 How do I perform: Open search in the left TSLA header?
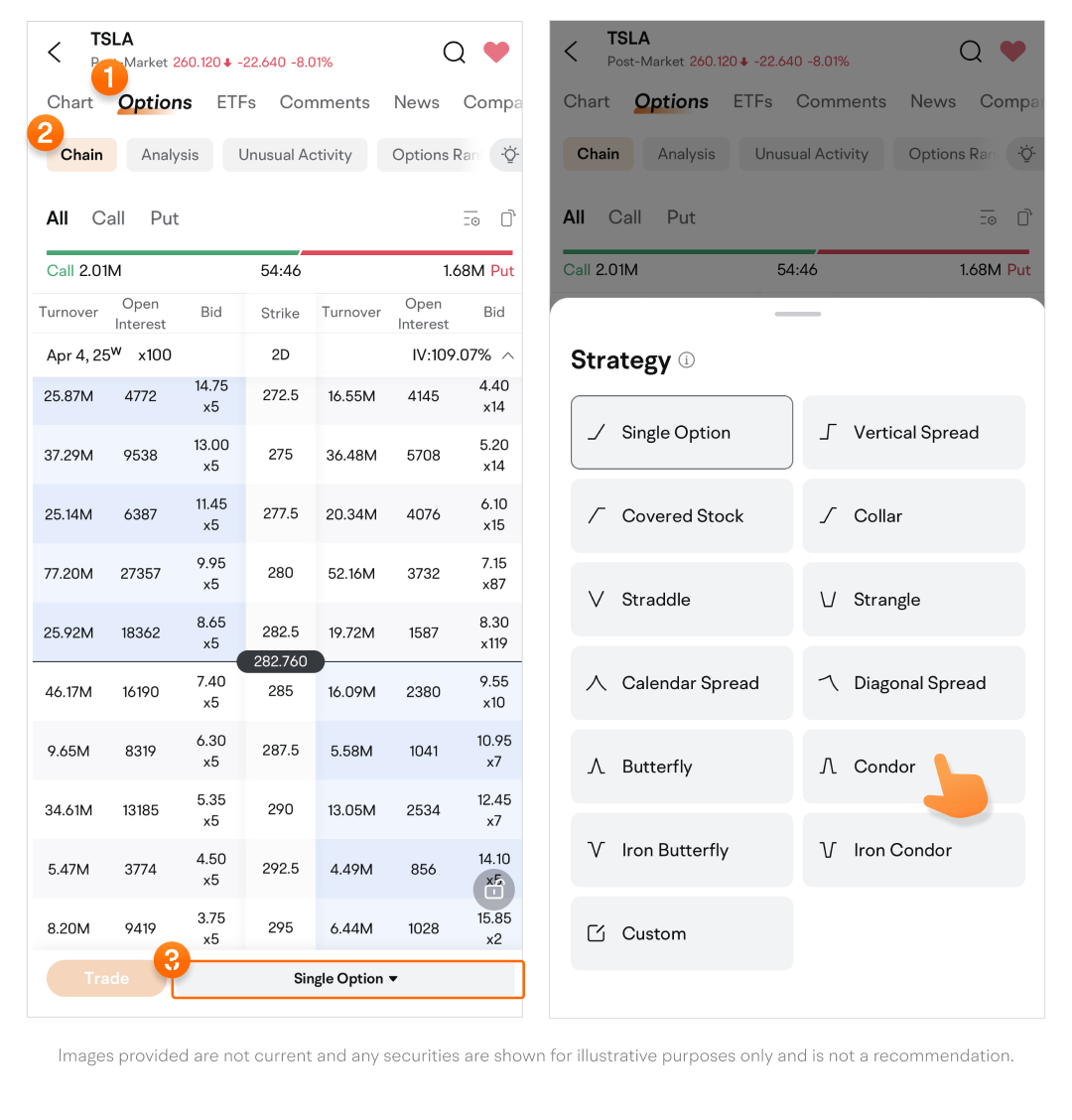click(454, 52)
